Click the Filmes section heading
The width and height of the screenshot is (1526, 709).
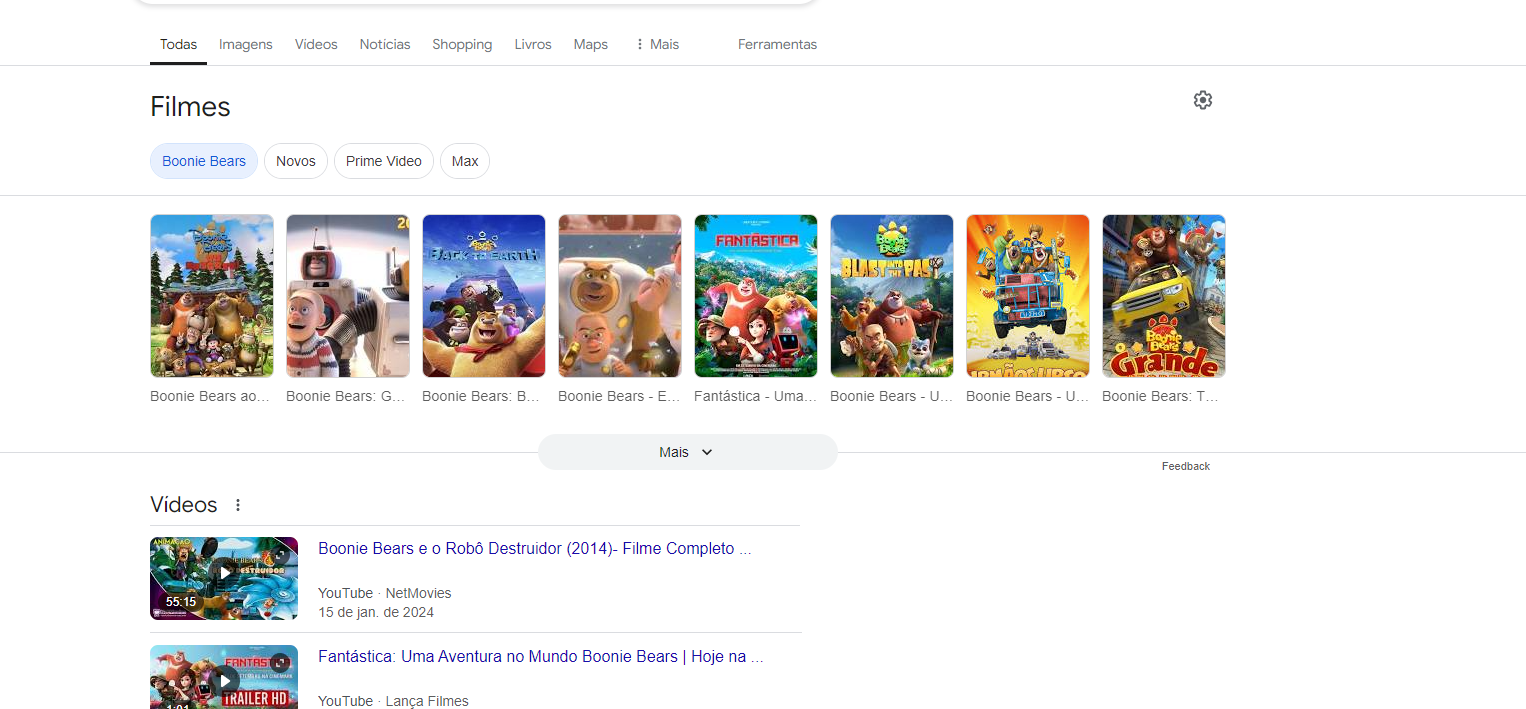coord(190,107)
